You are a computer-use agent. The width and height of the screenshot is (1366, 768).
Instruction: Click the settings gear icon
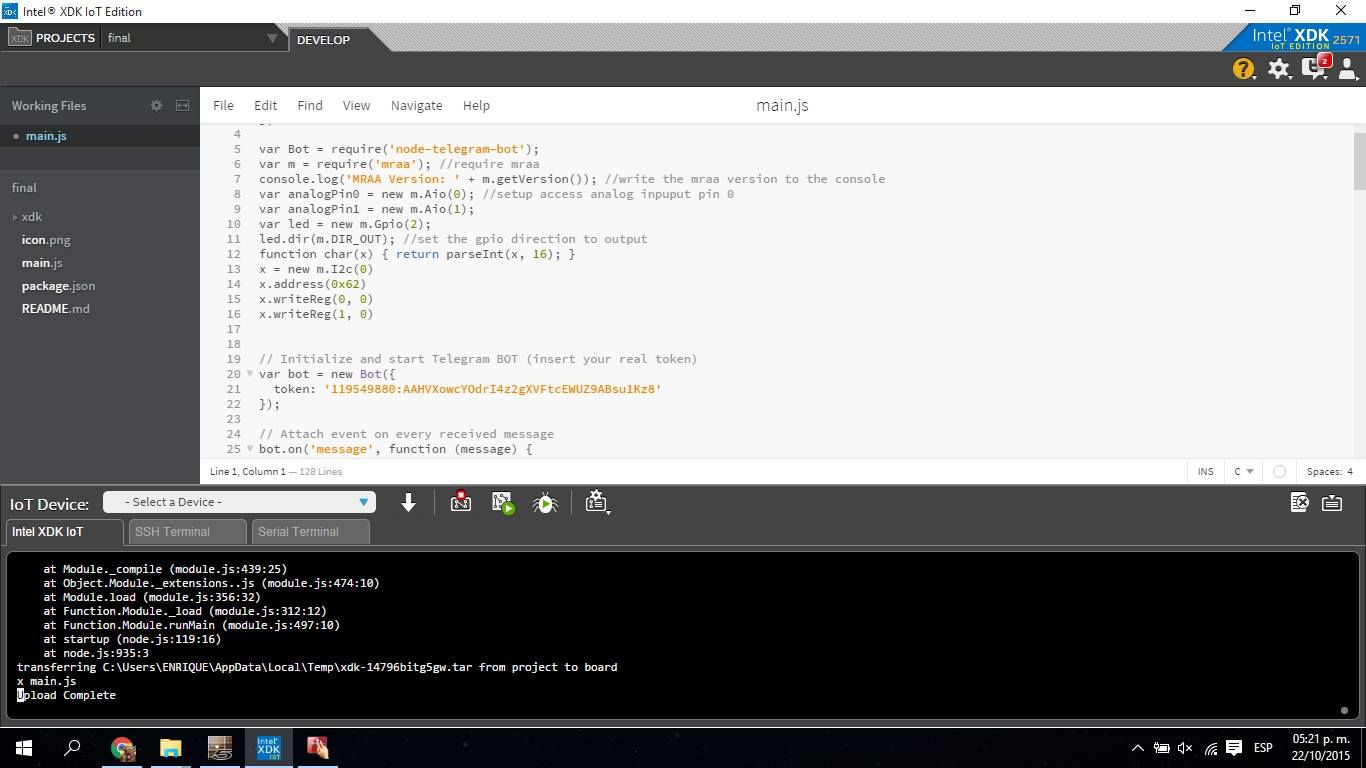[1280, 69]
